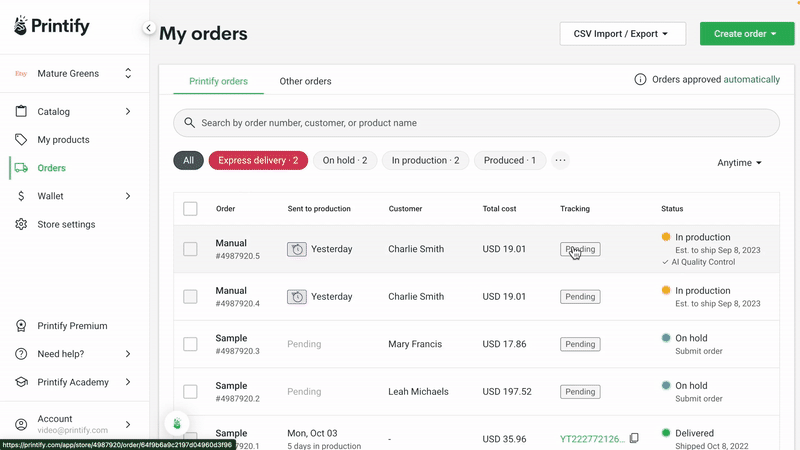Open Manual order #4987920.5

[x=237, y=249]
